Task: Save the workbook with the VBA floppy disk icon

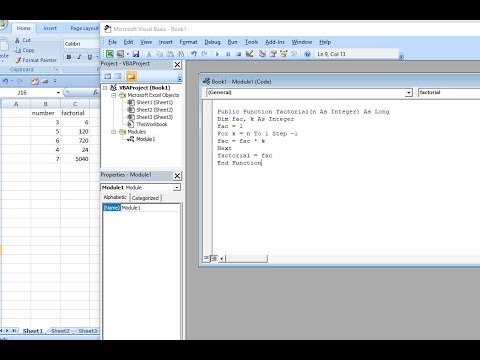Action: pyautogui.click(x=136, y=54)
